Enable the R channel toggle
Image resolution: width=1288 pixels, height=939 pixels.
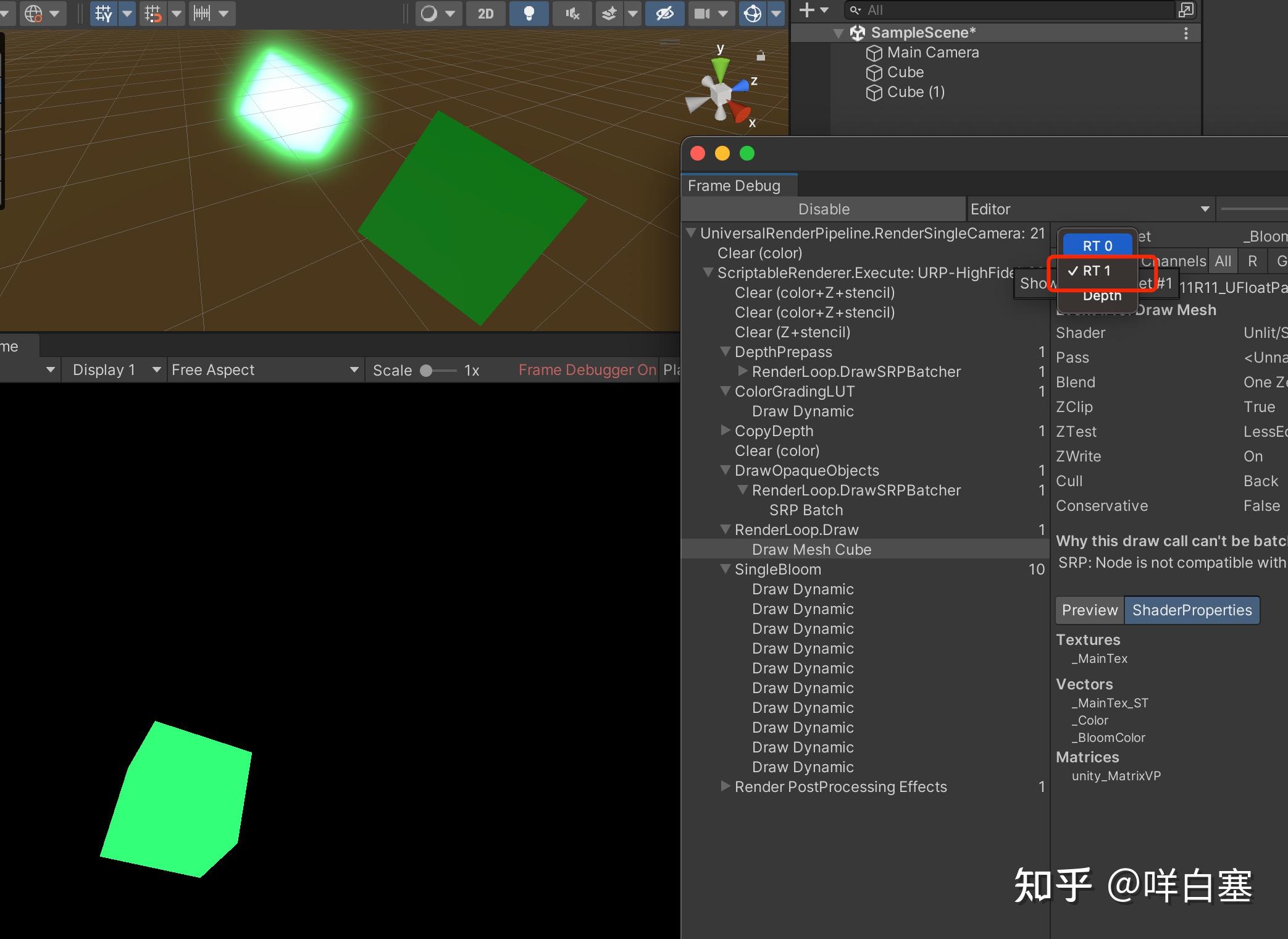[1252, 261]
